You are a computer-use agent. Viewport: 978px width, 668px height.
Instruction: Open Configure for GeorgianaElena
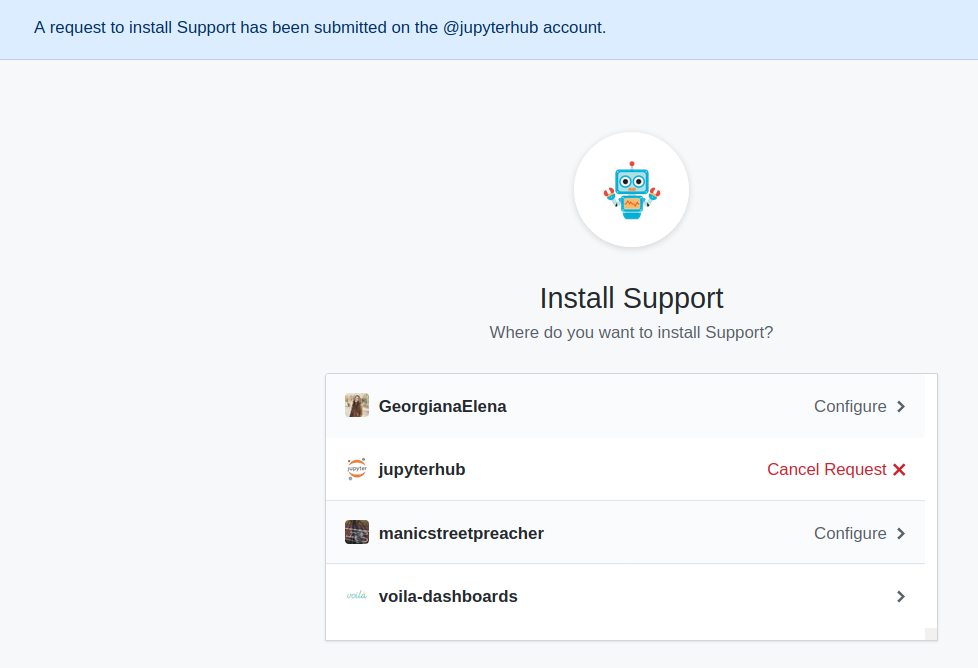pyautogui.click(x=850, y=406)
